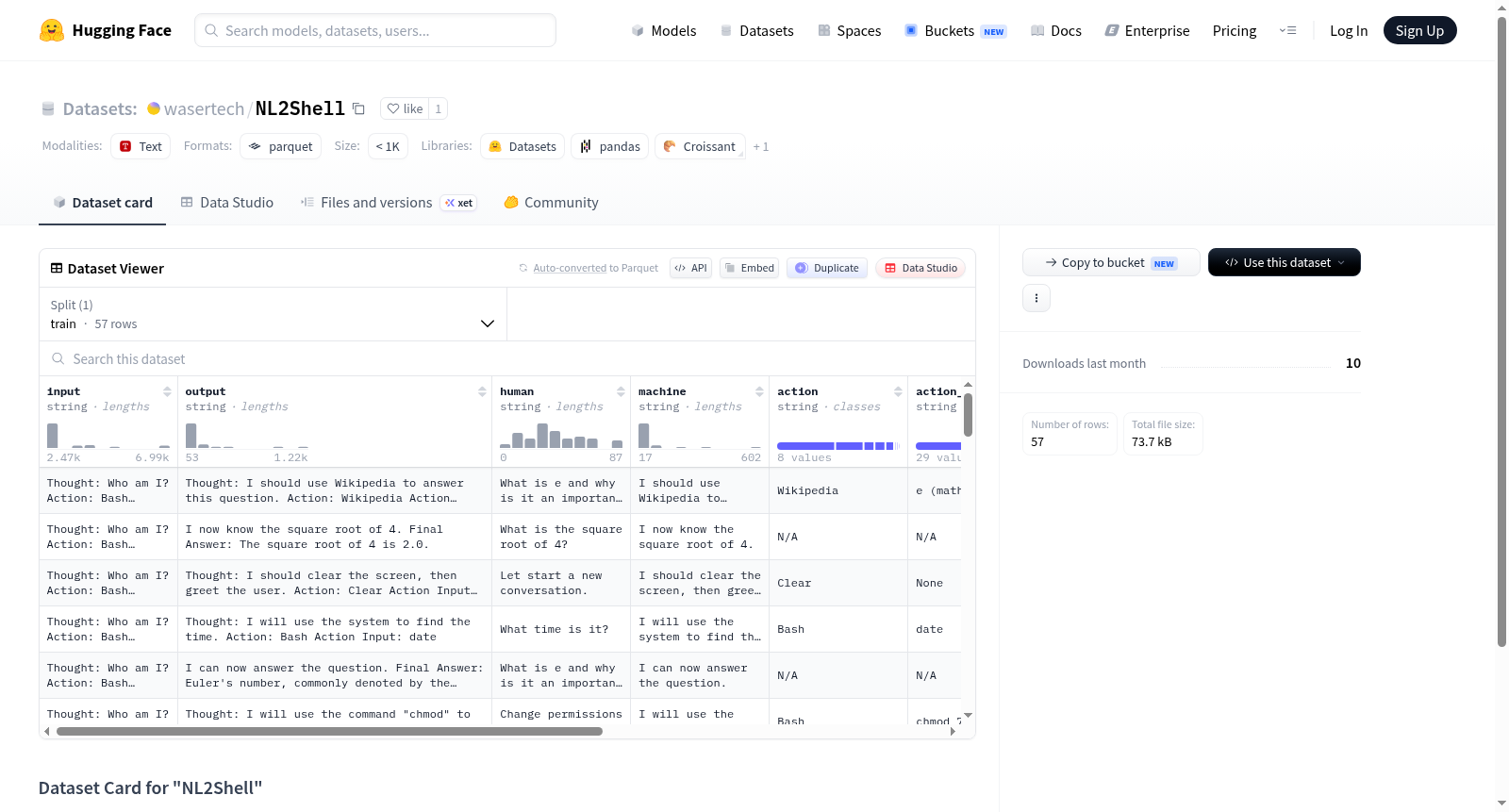Show the +1 more libraries
Image resolution: width=1509 pixels, height=812 pixels.
(761, 146)
